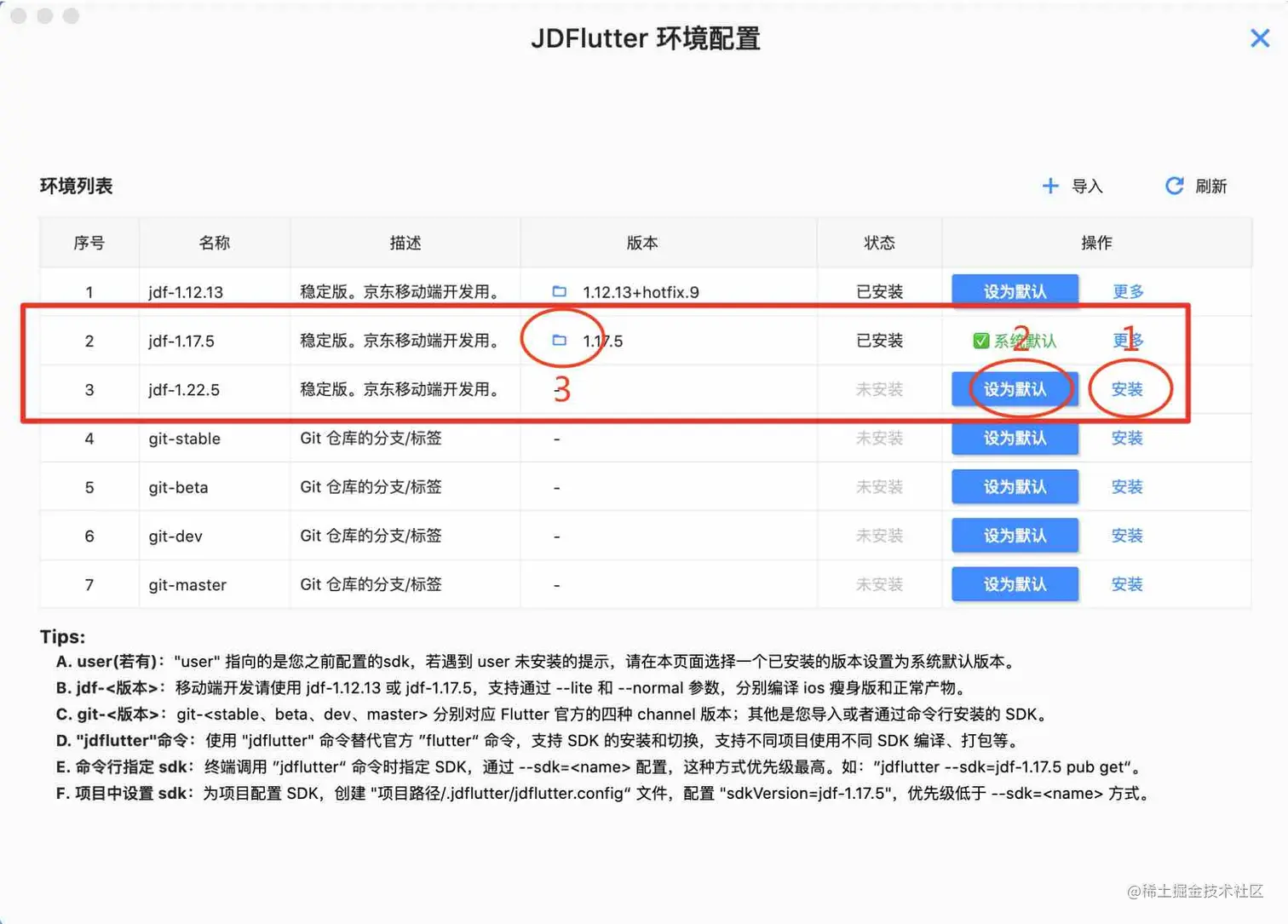Install git-master via 安装 link

tap(1127, 584)
